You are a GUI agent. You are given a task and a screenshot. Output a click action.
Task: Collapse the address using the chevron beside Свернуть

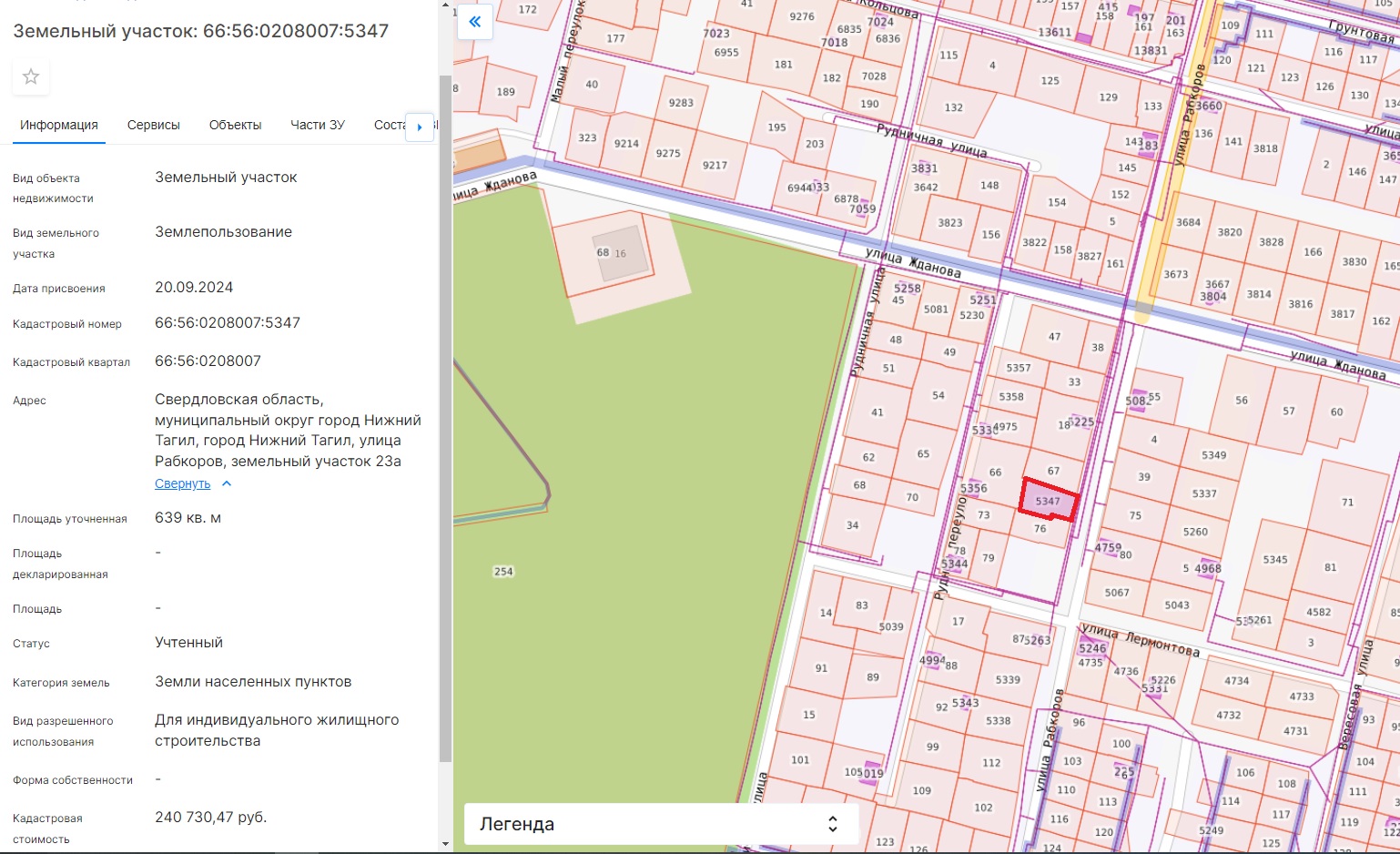(227, 484)
